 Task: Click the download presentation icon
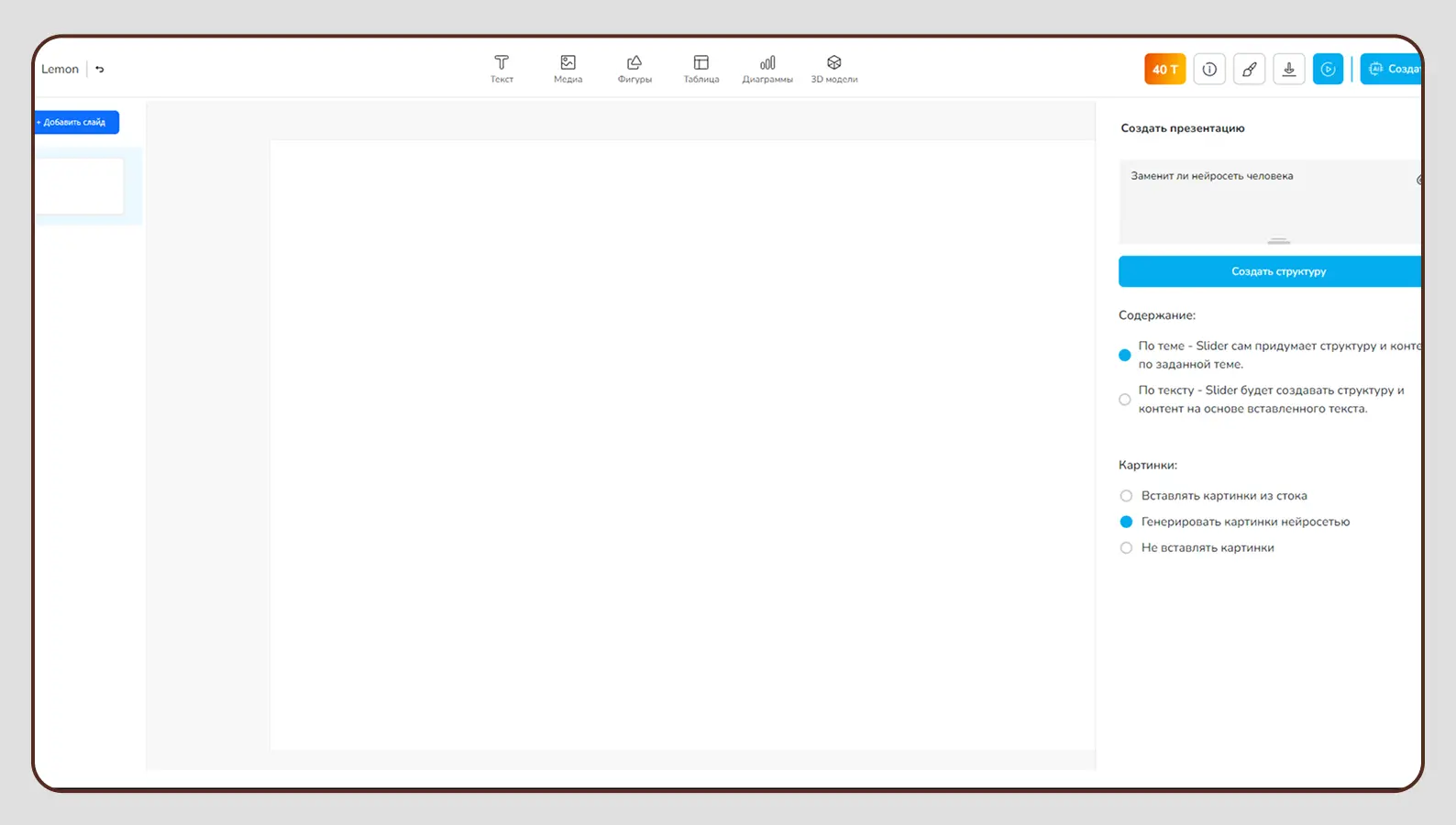click(1288, 70)
